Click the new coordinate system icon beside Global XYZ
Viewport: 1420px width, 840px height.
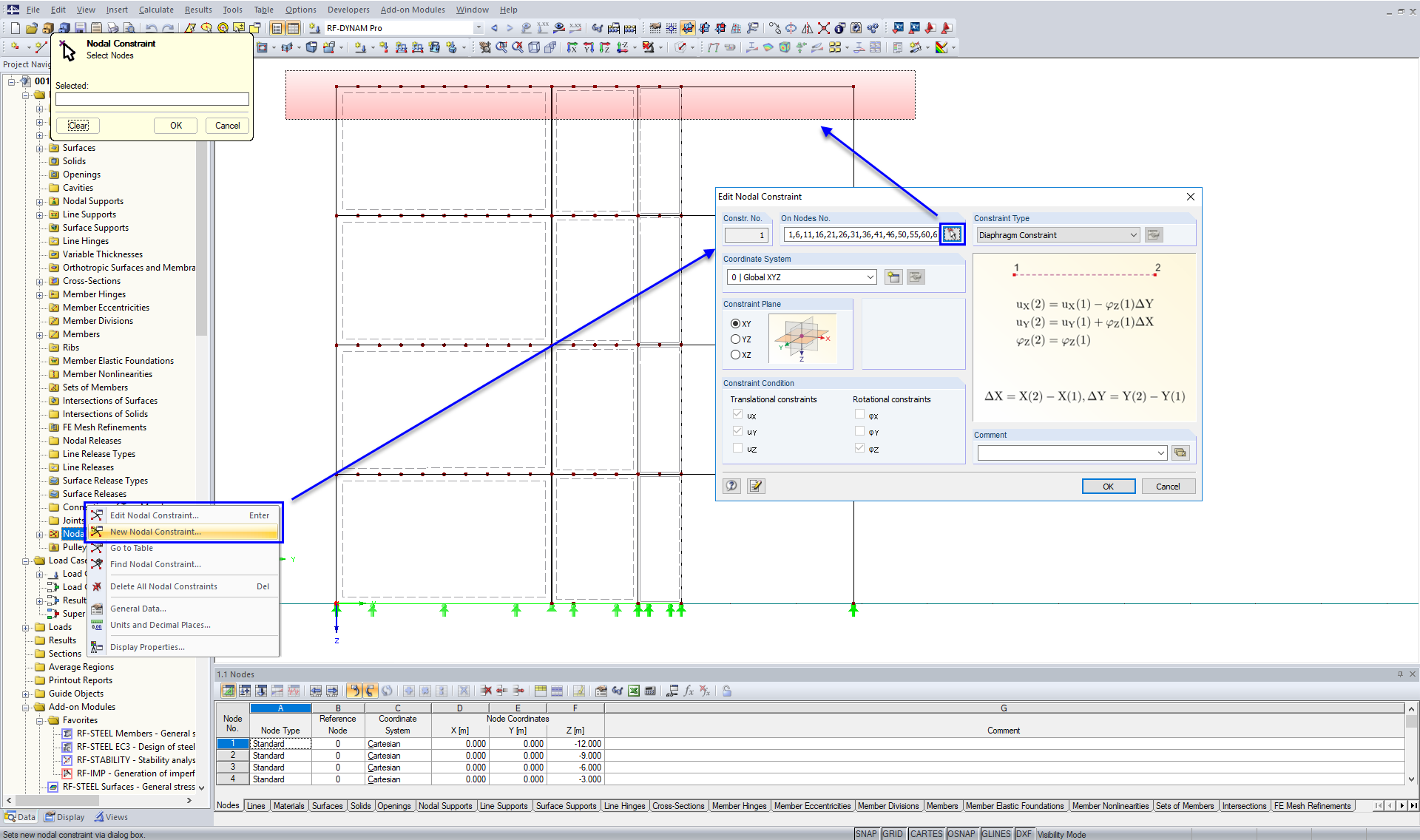point(893,277)
